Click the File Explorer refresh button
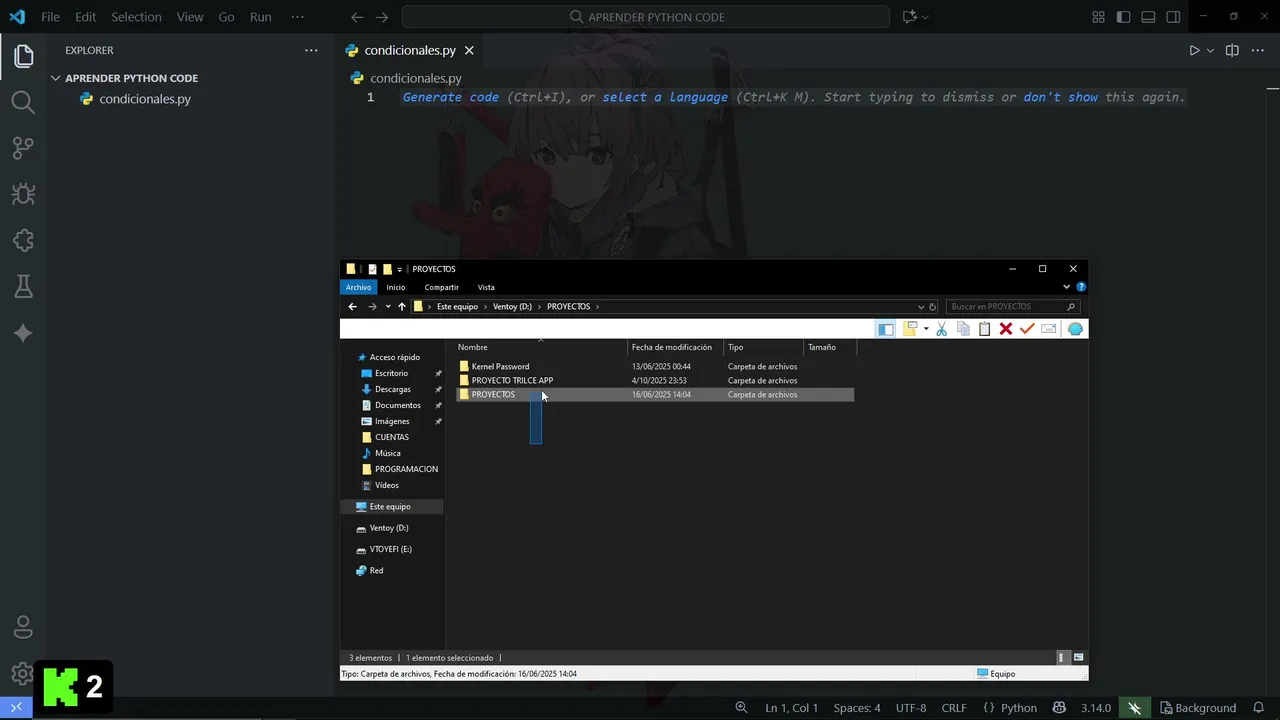1280x720 pixels. tap(932, 307)
